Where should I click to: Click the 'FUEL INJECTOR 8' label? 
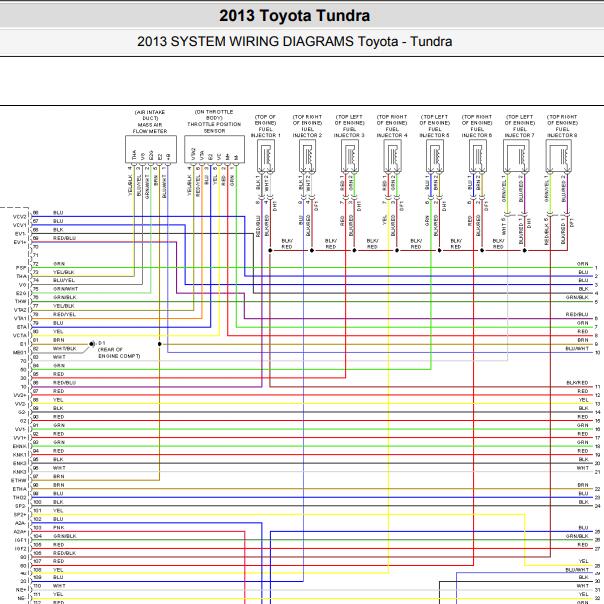pyautogui.click(x=562, y=132)
